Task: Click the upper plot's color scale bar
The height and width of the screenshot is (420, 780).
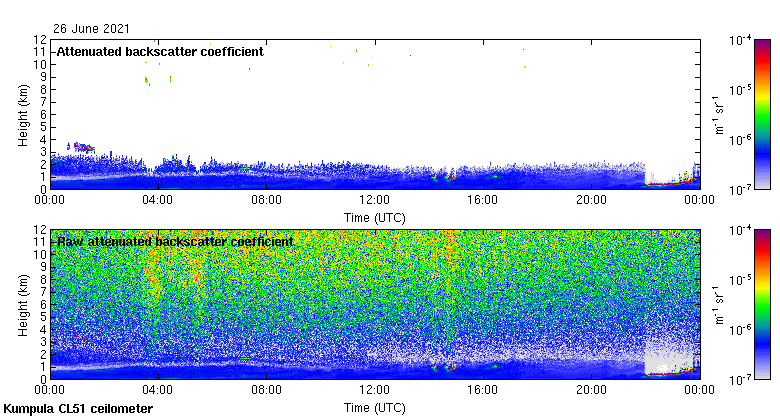Action: point(762,114)
